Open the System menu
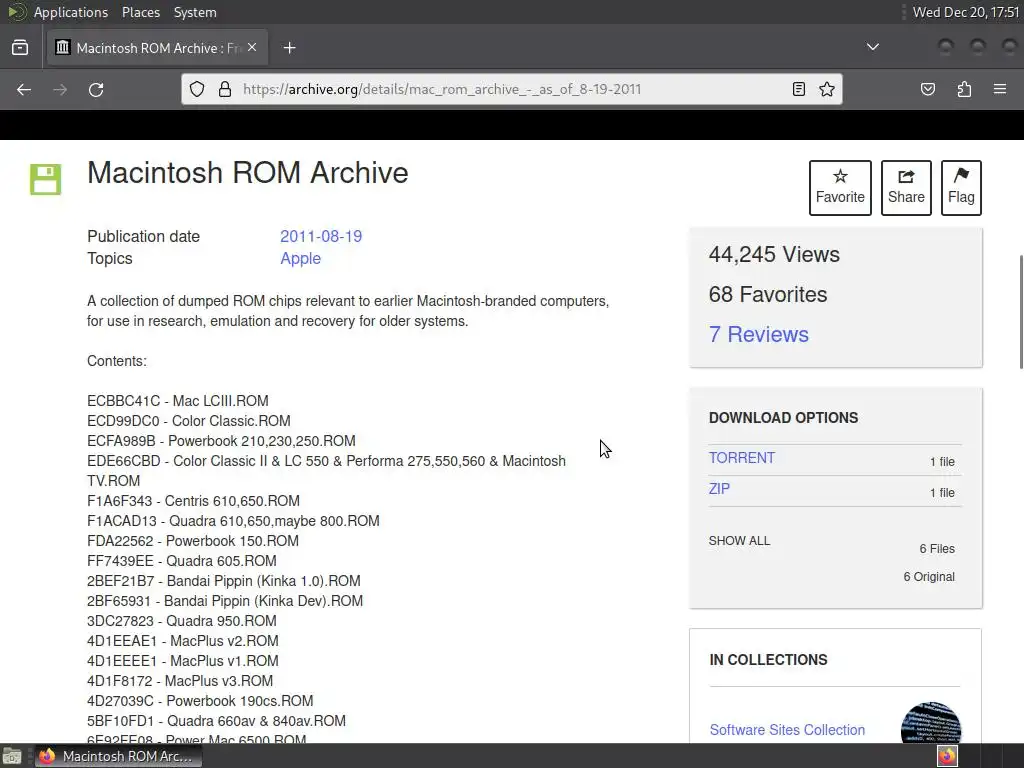The image size is (1024, 768). click(x=195, y=12)
